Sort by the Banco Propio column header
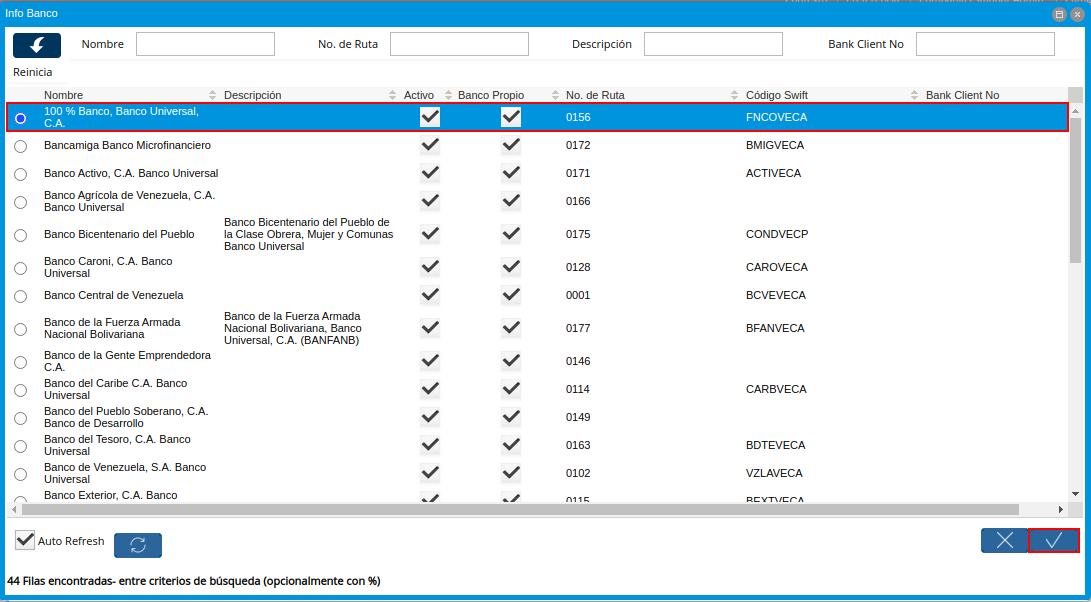 tap(490, 95)
